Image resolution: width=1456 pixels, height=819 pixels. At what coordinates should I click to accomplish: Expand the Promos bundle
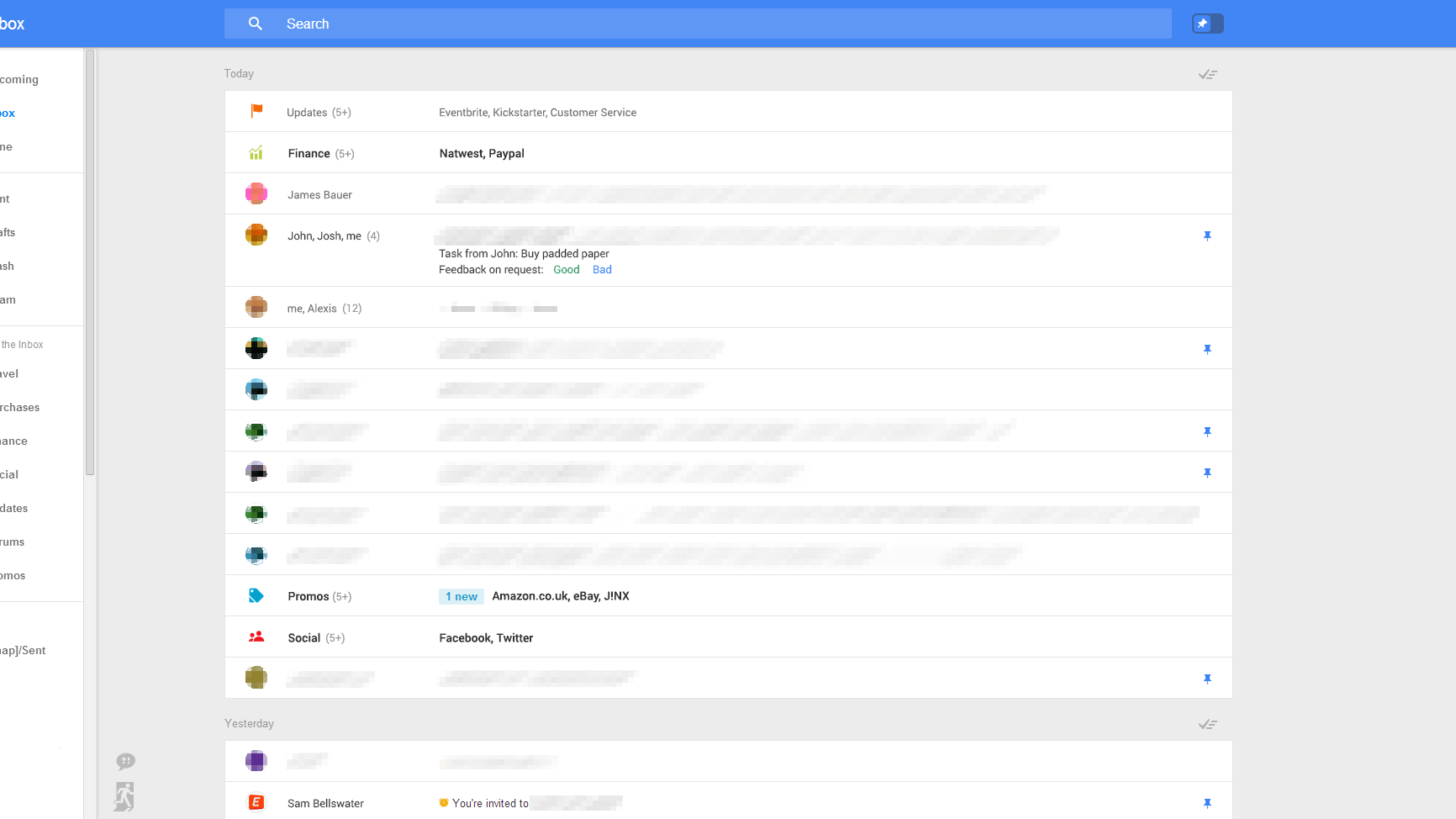tap(308, 595)
